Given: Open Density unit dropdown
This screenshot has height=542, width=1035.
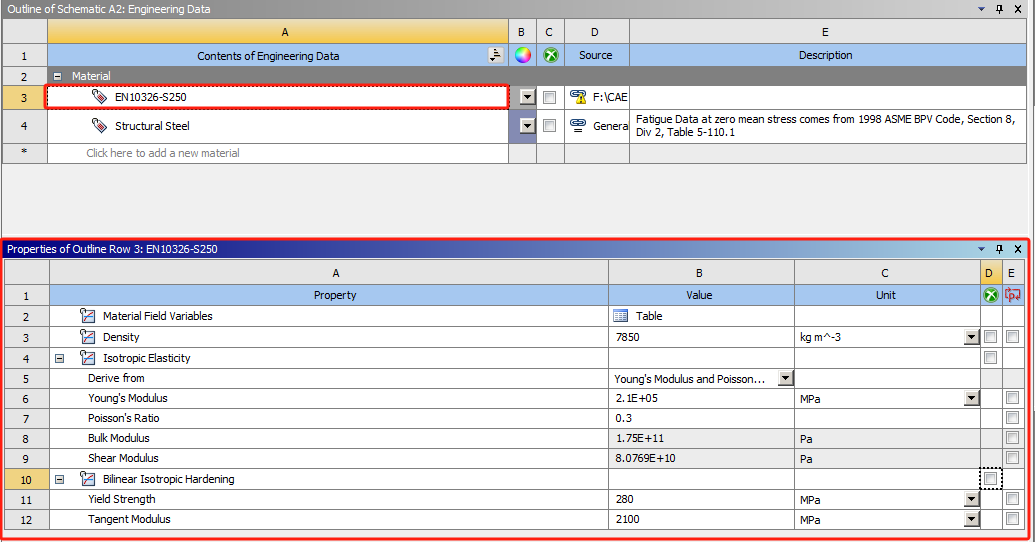Looking at the screenshot, I should coord(971,337).
